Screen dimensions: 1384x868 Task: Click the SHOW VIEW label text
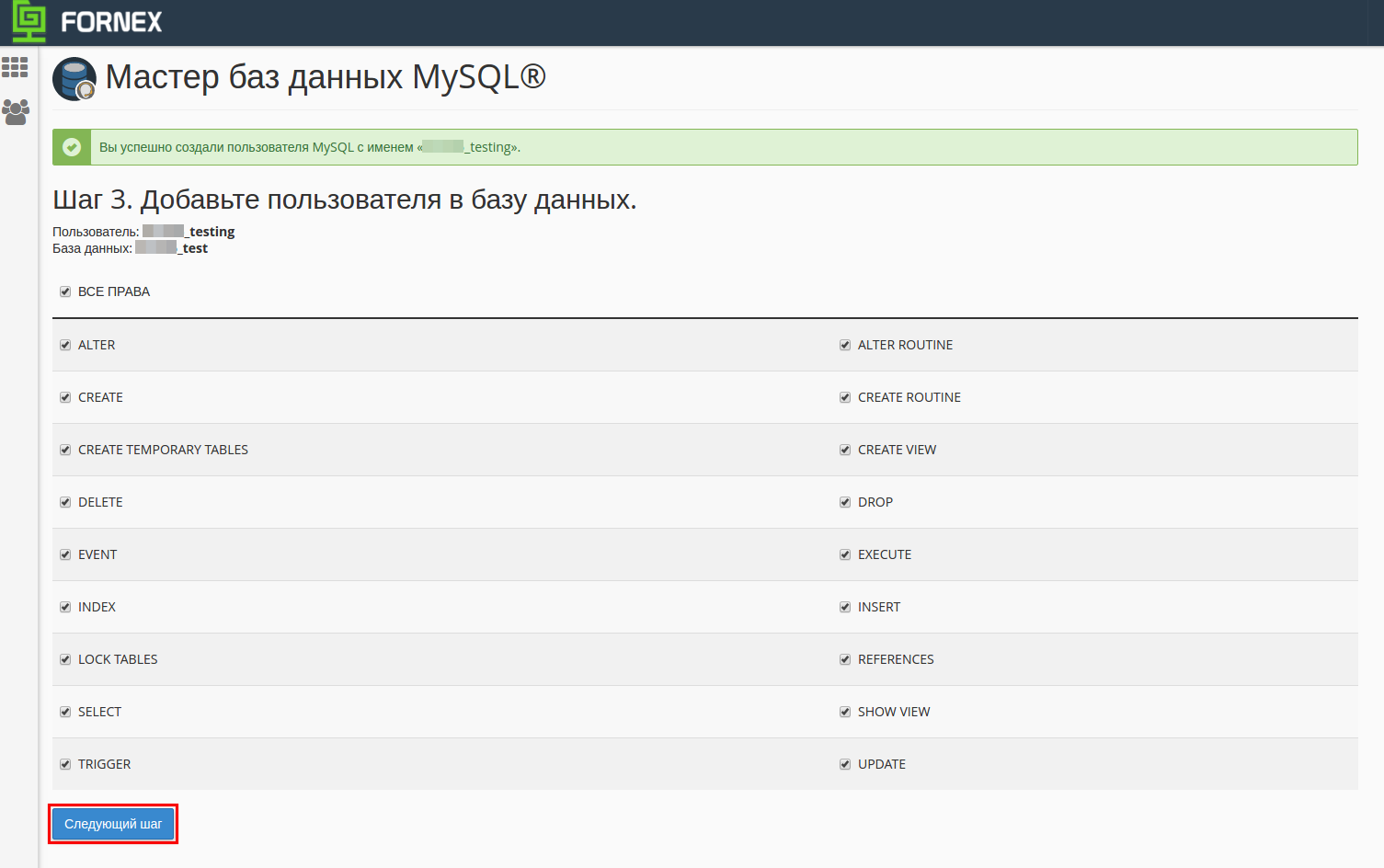894,712
